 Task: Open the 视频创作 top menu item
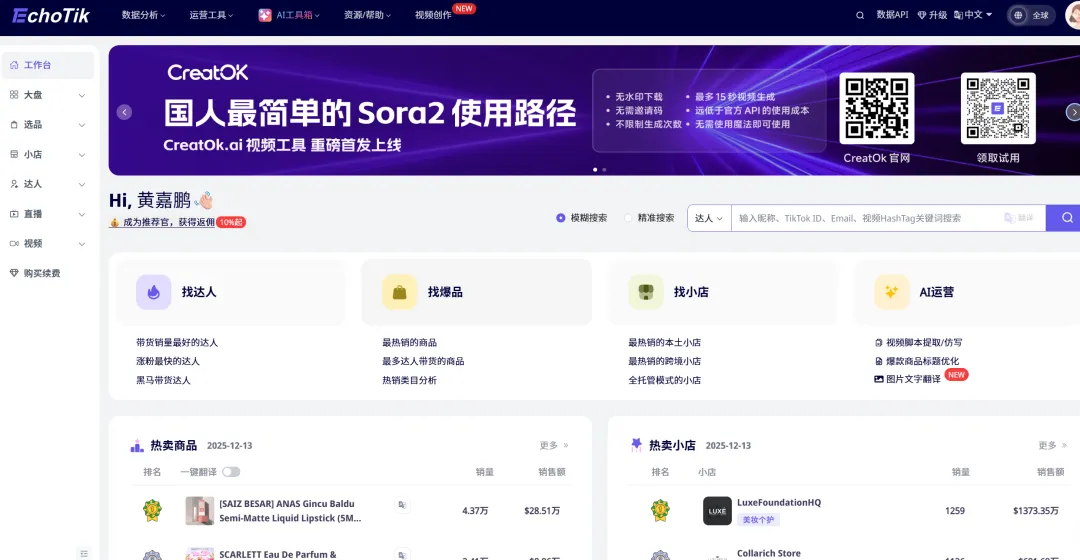(x=432, y=15)
